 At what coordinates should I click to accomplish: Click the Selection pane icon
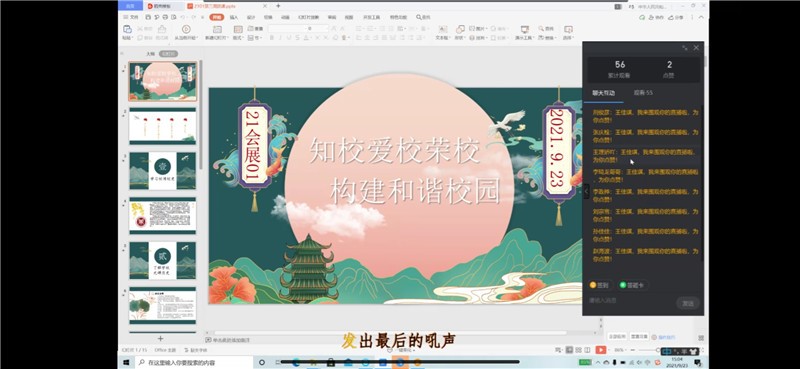(x=568, y=29)
